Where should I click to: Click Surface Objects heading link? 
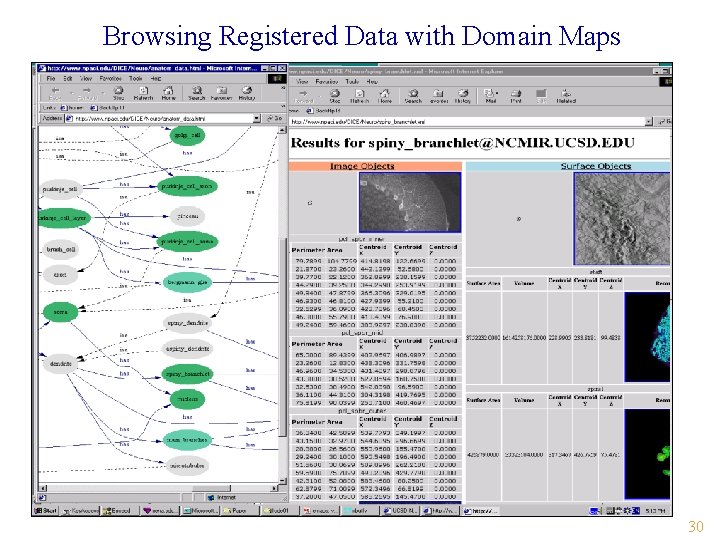click(596, 166)
